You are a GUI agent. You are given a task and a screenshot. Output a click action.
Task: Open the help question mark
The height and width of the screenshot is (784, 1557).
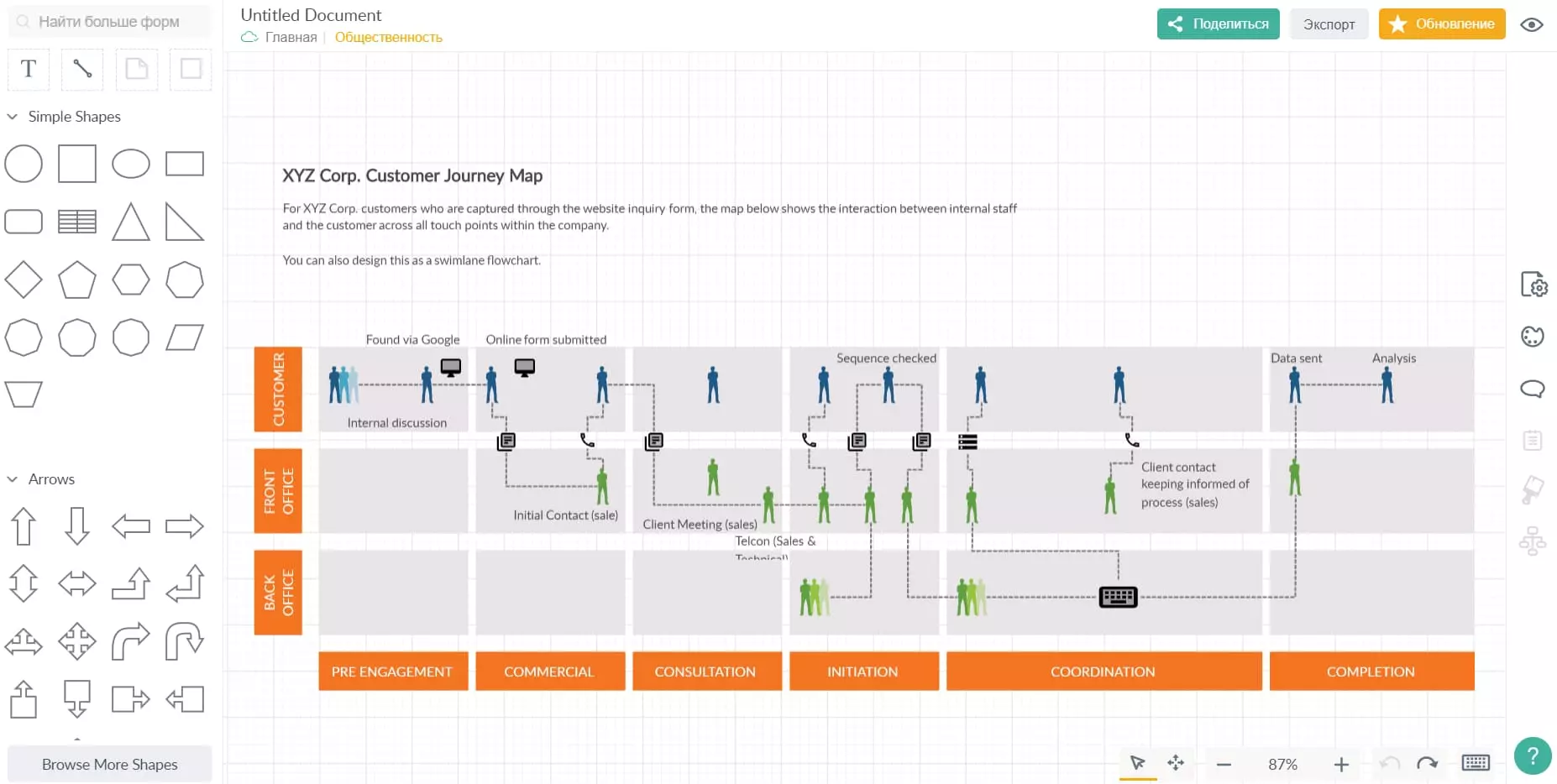click(x=1532, y=755)
